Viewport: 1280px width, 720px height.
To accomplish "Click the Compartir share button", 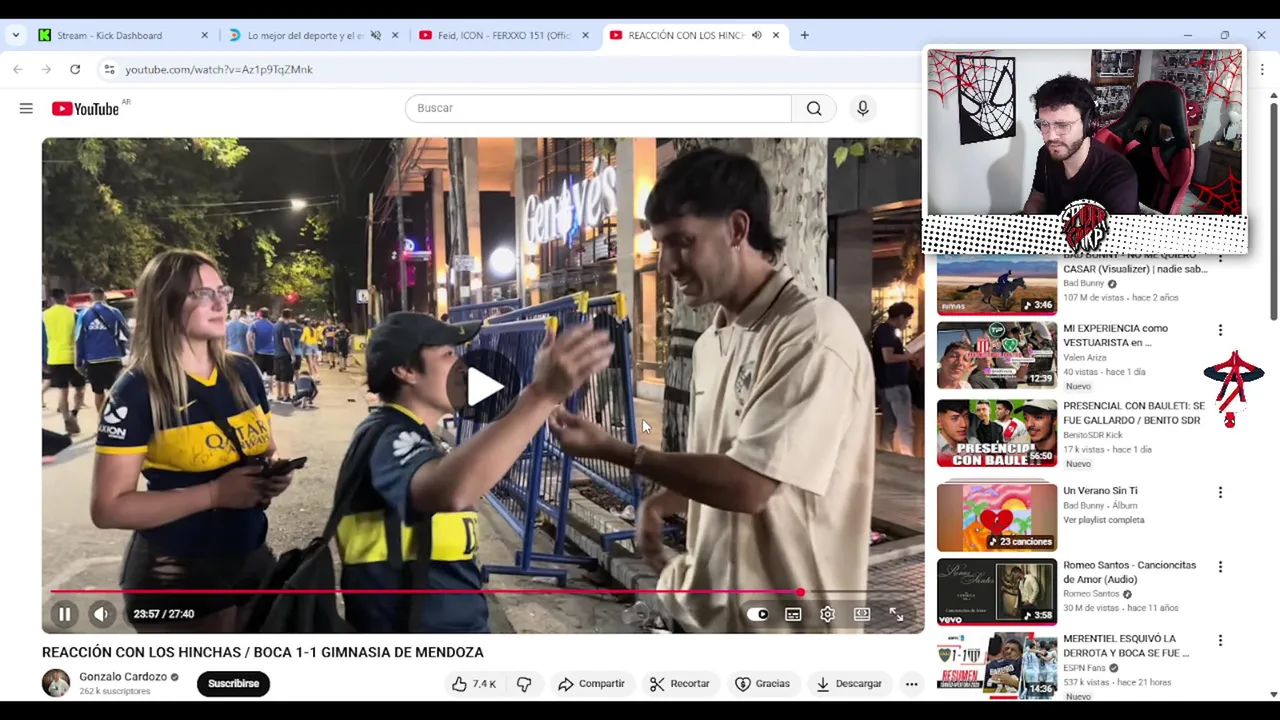I will click(591, 684).
